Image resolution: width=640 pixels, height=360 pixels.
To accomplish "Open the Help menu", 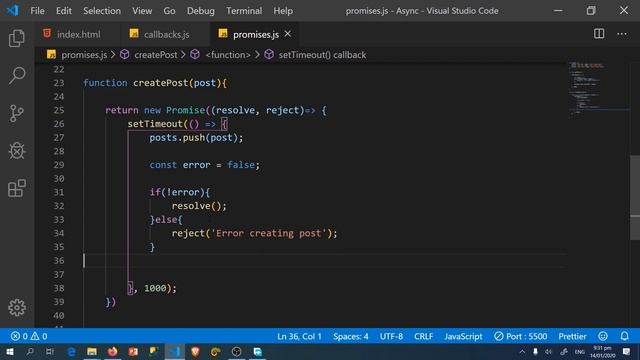I will pyautogui.click(x=283, y=11).
